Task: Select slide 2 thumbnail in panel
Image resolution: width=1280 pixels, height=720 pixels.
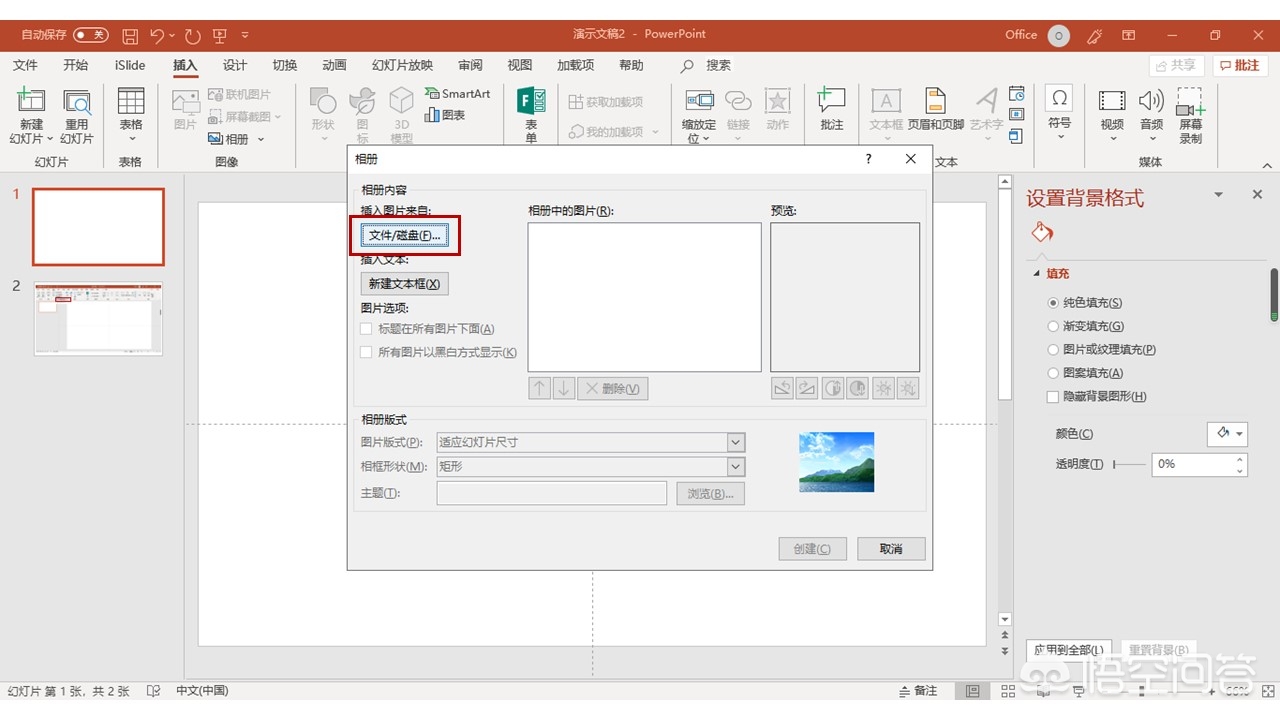Action: click(98, 318)
